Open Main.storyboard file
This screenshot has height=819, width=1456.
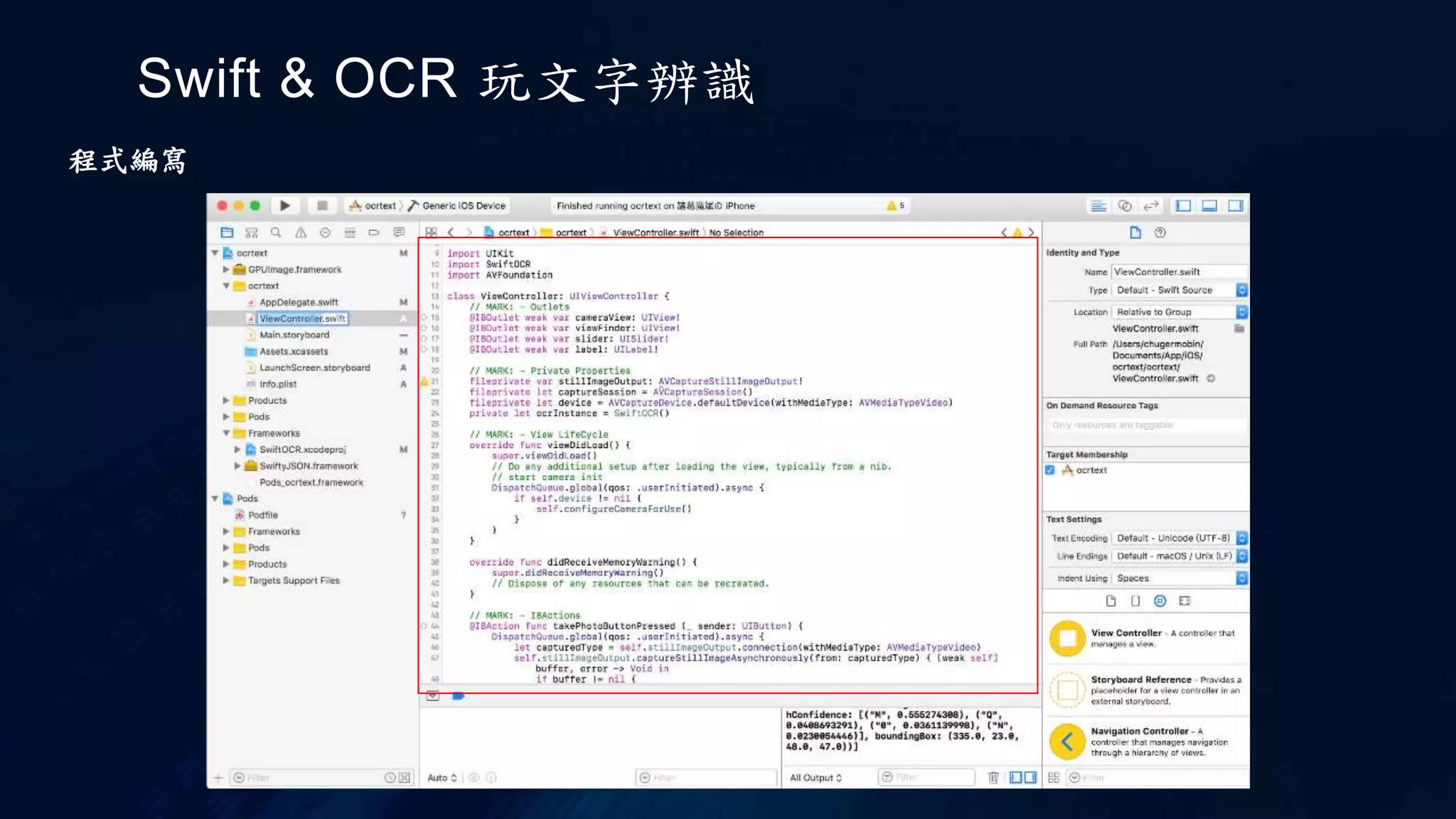[x=294, y=335]
